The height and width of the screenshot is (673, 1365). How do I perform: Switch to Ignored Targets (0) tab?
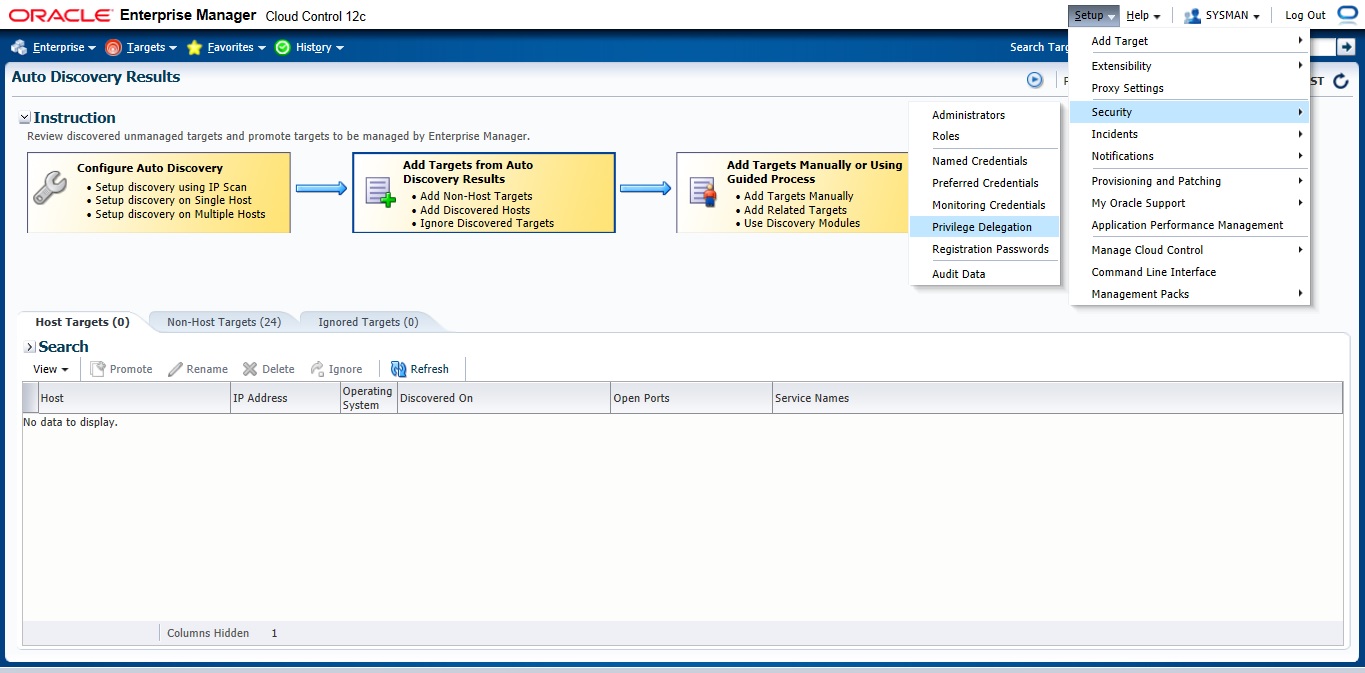pos(367,322)
